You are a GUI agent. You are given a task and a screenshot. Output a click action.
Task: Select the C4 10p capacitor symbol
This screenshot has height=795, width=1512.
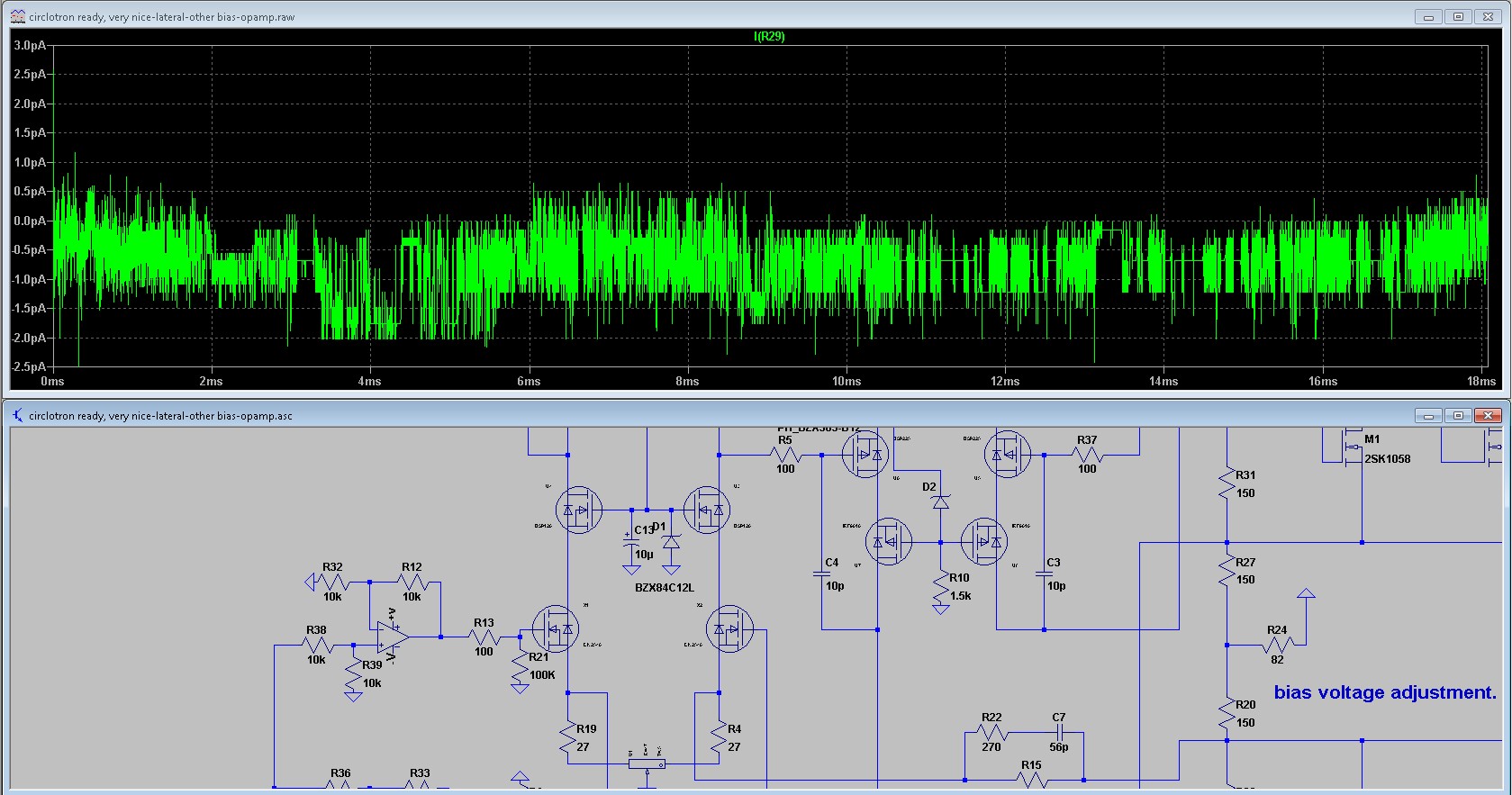[x=822, y=573]
